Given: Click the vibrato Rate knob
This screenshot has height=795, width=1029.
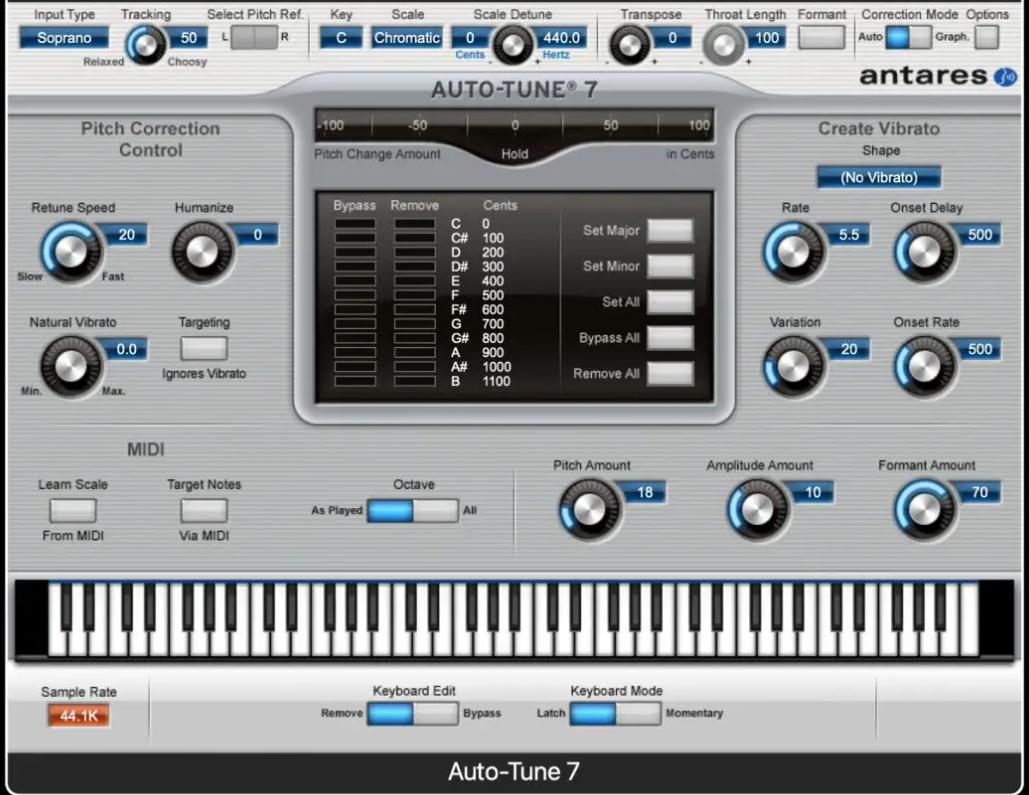Looking at the screenshot, I should click(x=792, y=250).
